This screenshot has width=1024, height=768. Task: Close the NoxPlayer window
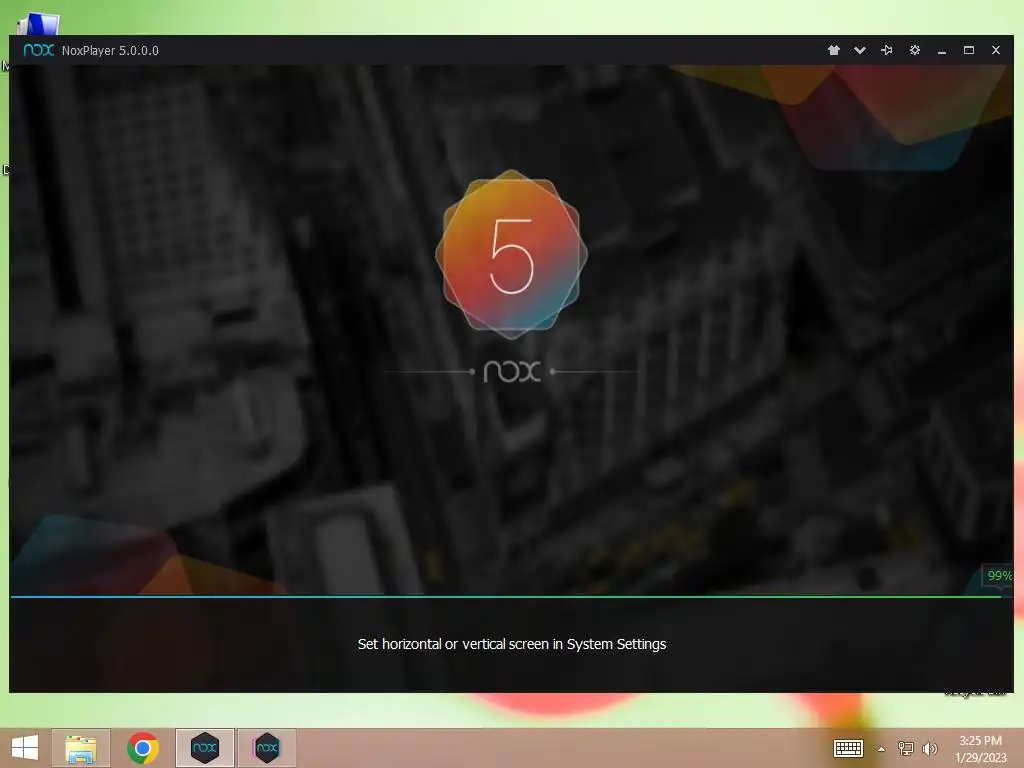click(996, 50)
